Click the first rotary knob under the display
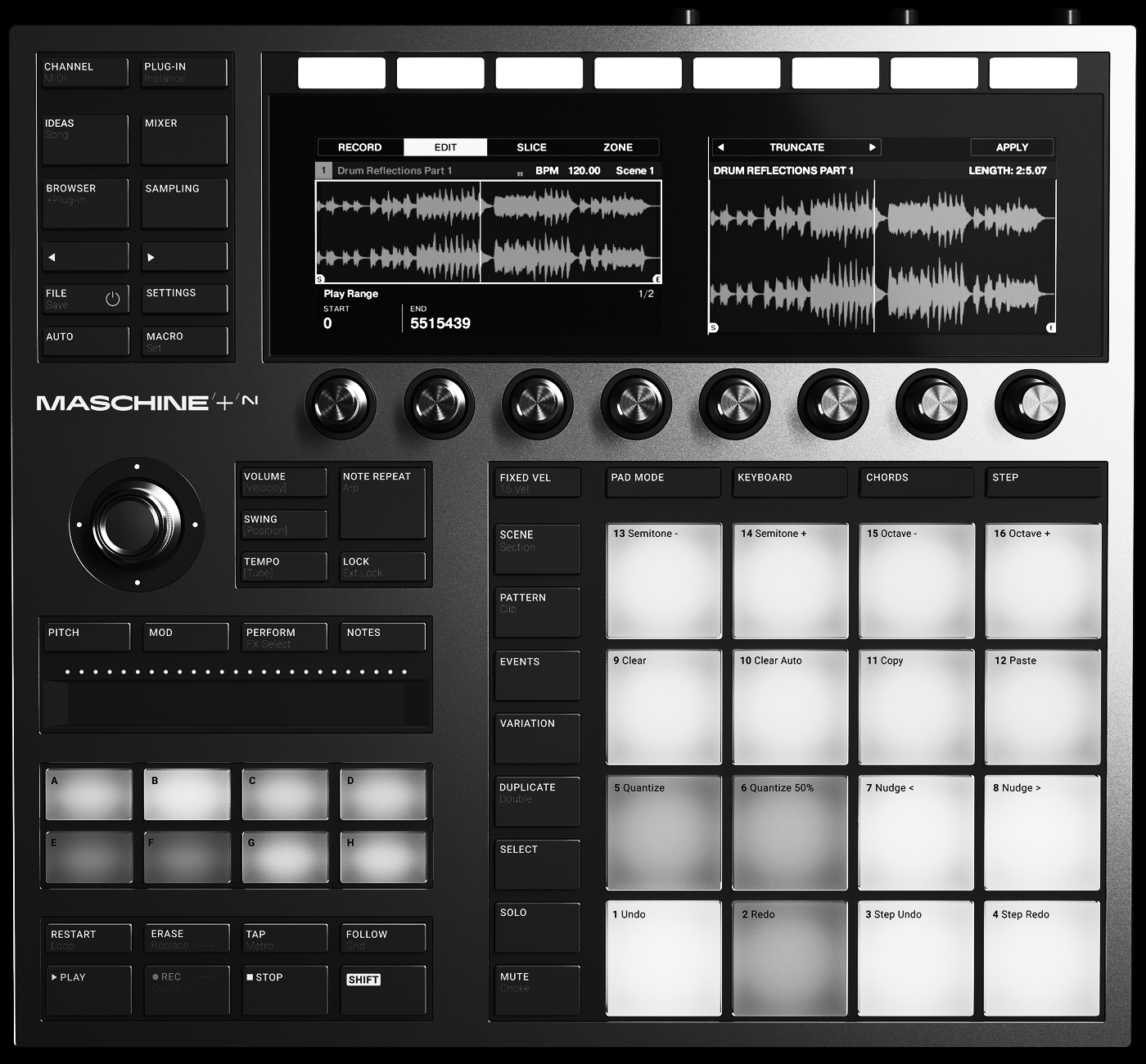 click(341, 404)
